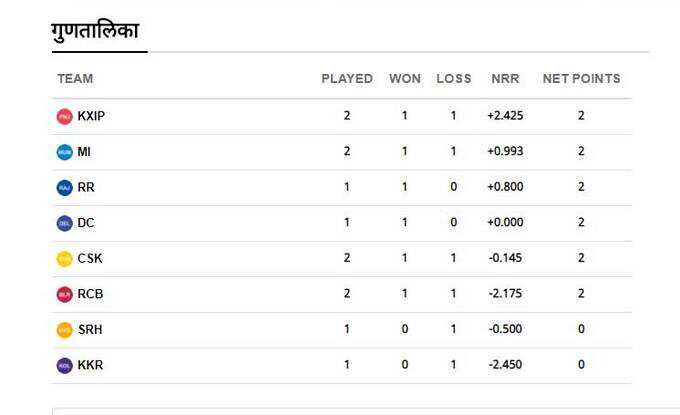The height and width of the screenshot is (415, 680).
Task: Click the SRH orange team logo
Action: (65, 330)
